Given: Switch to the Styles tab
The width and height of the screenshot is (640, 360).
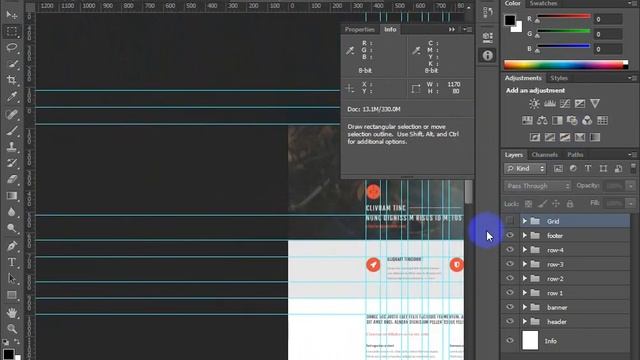Looking at the screenshot, I should tap(559, 78).
